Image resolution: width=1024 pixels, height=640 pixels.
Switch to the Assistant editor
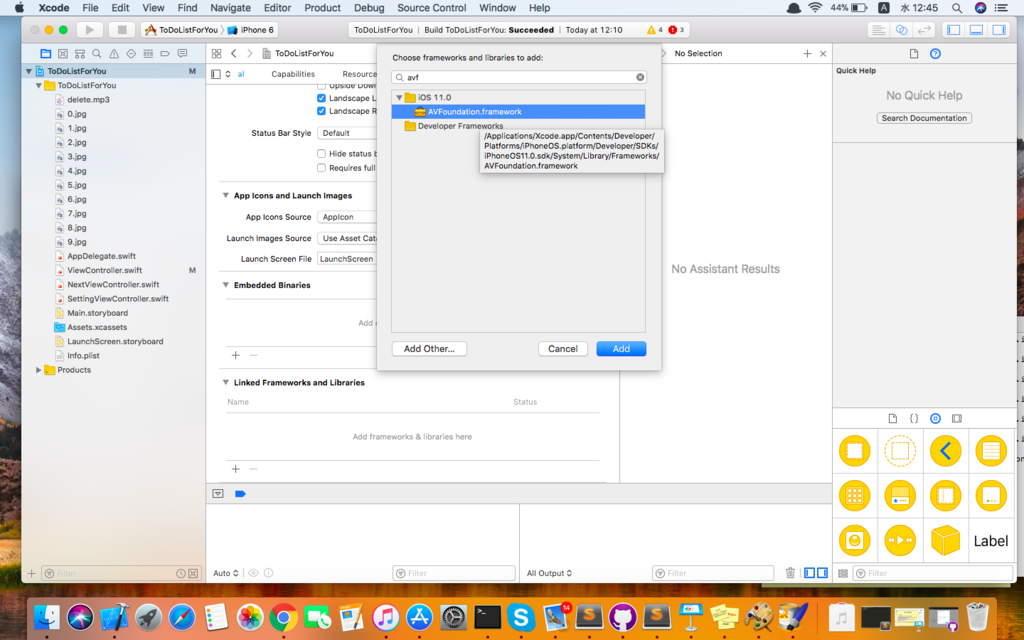click(x=901, y=30)
